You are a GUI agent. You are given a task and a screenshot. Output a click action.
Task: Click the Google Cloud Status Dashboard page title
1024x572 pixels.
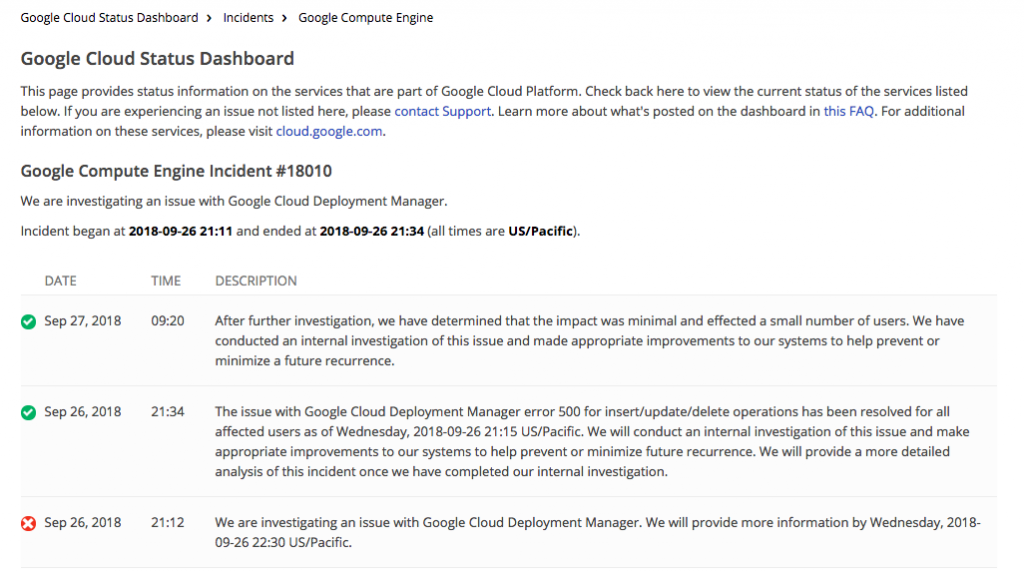[157, 59]
